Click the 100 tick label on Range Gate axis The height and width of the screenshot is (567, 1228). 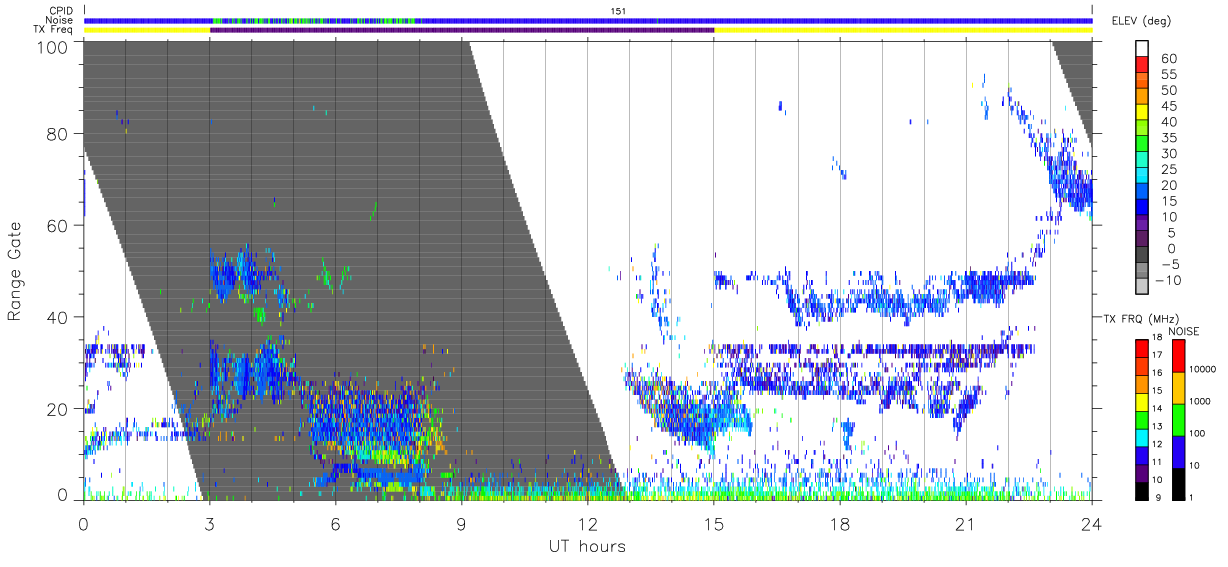(54, 46)
